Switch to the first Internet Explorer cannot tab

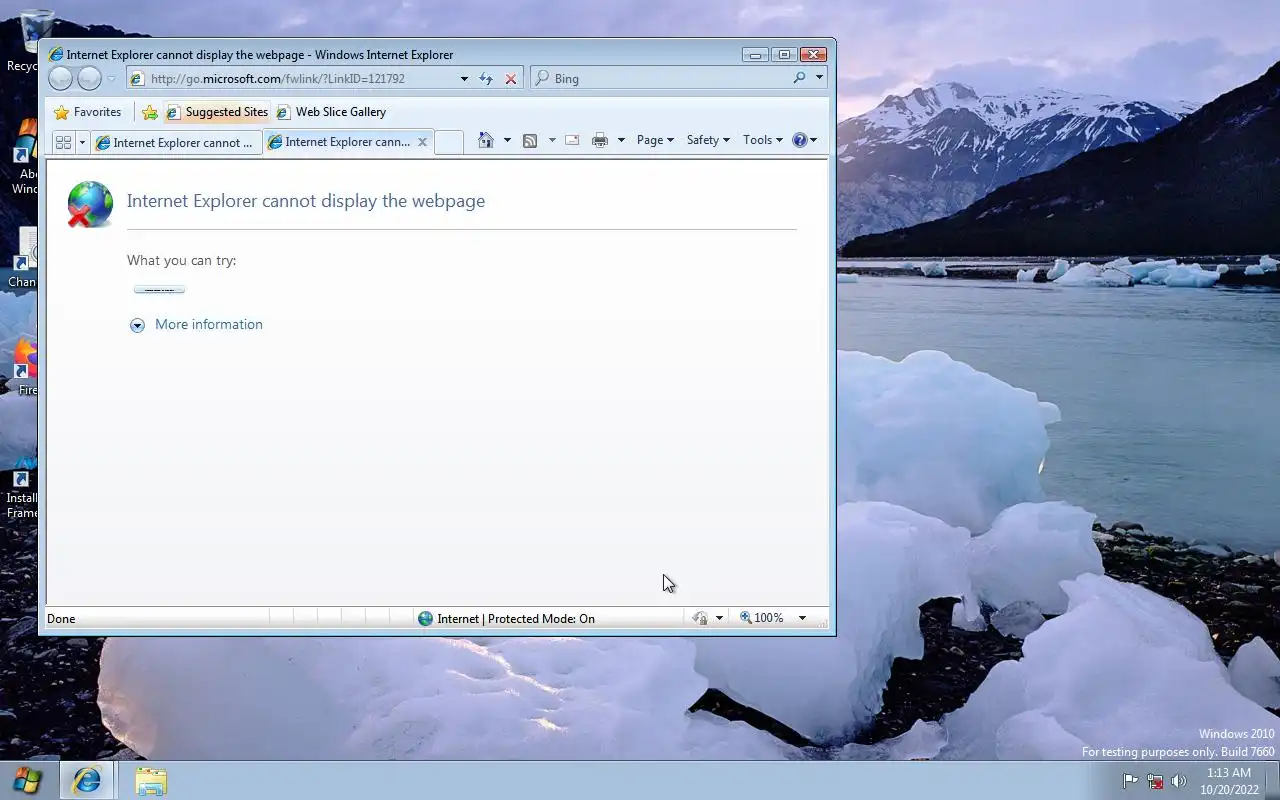tap(176, 142)
